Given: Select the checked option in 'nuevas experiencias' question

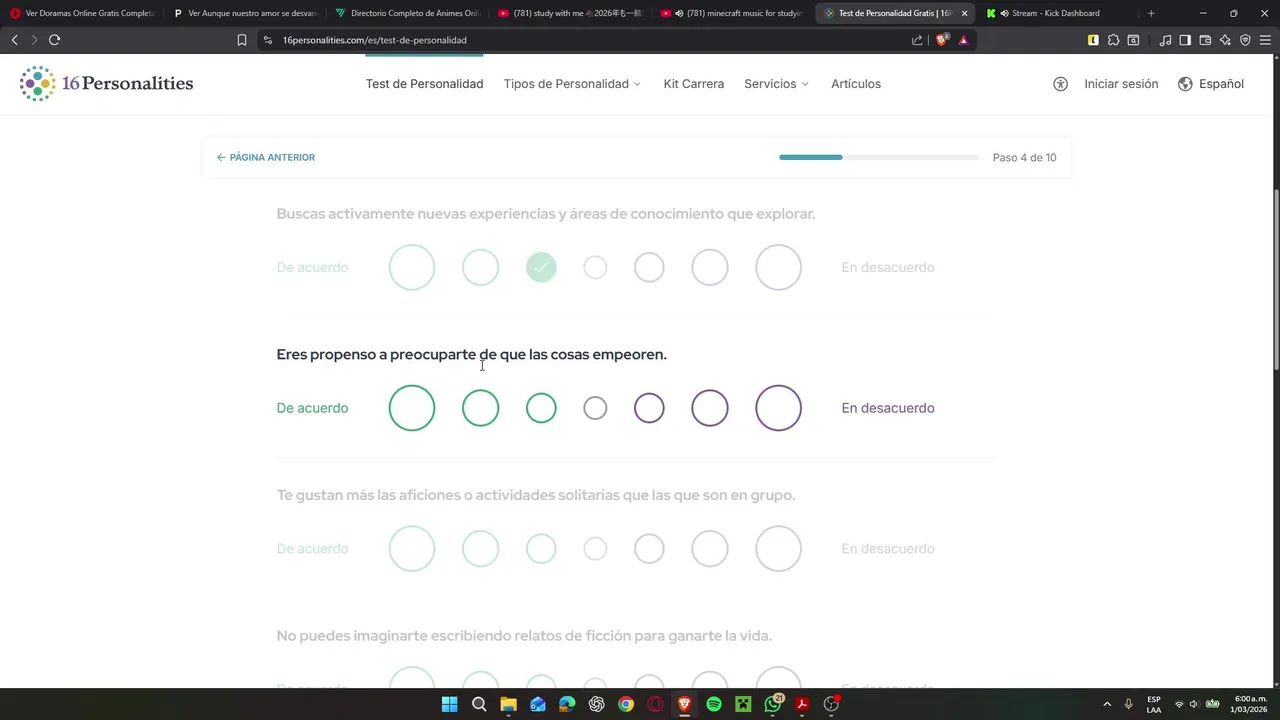Looking at the screenshot, I should [541, 267].
